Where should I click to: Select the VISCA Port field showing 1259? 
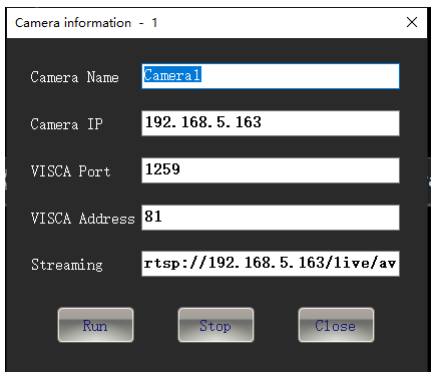[x=270, y=170]
